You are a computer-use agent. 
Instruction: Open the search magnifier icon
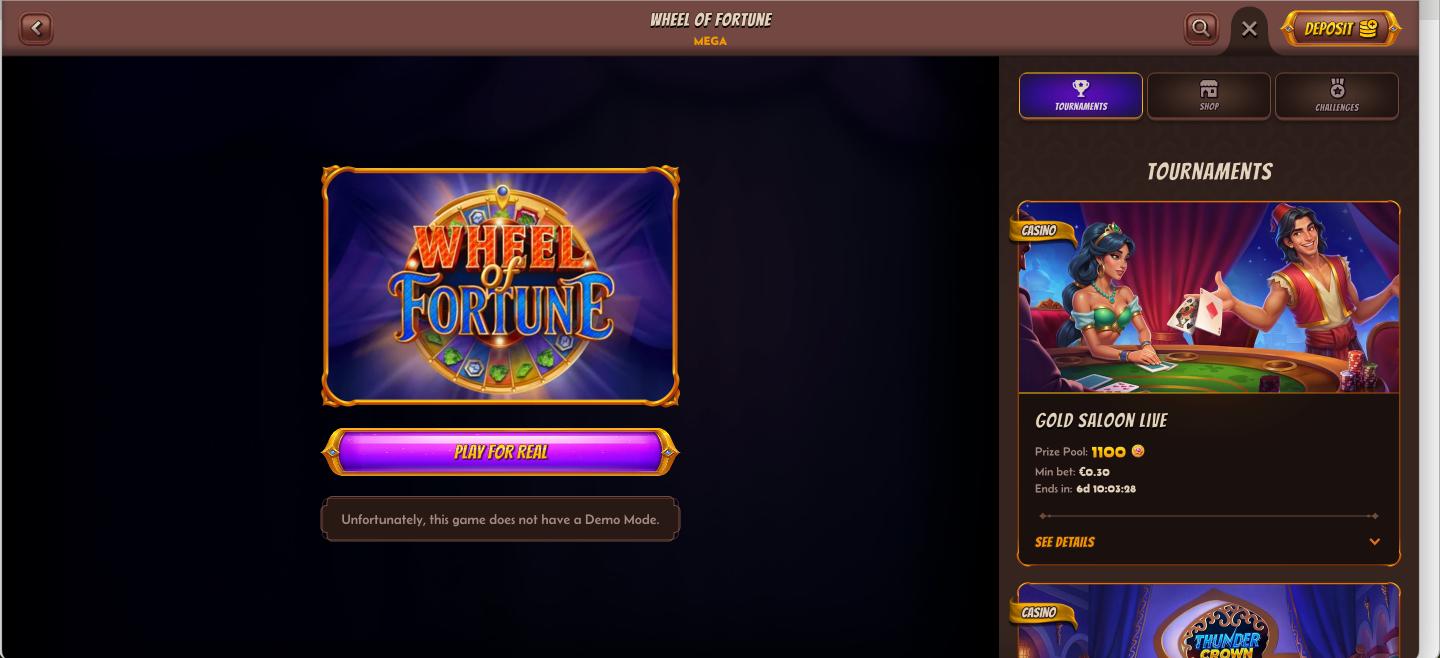[x=1200, y=28]
